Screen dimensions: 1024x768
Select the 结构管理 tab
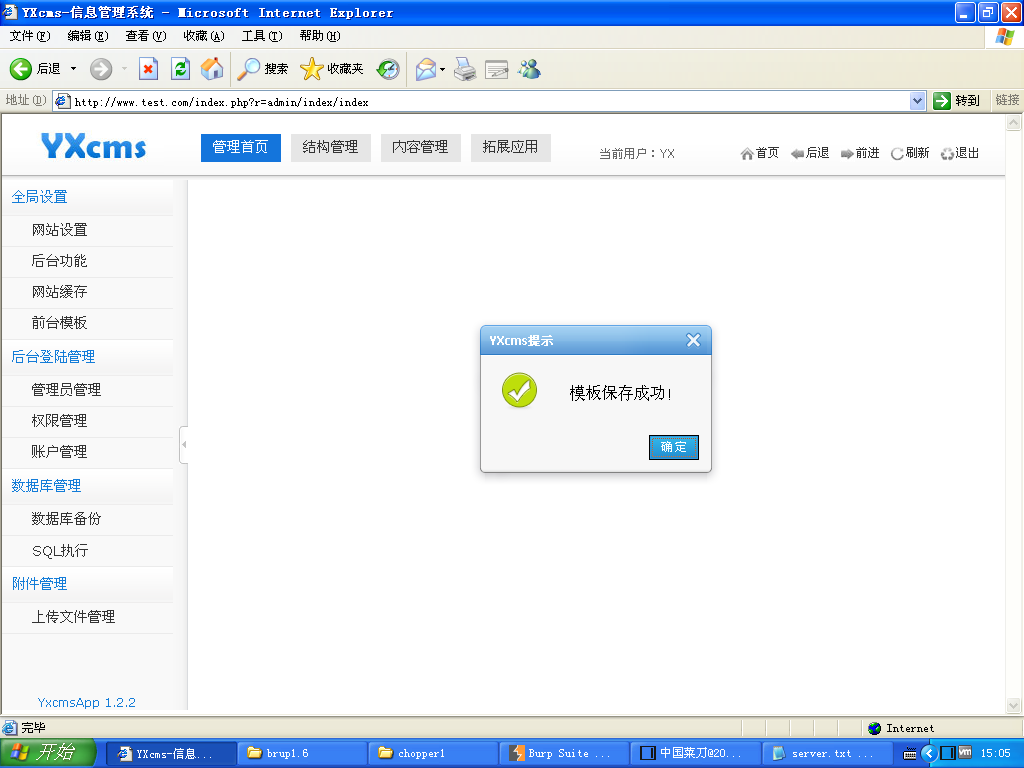[x=330, y=148]
